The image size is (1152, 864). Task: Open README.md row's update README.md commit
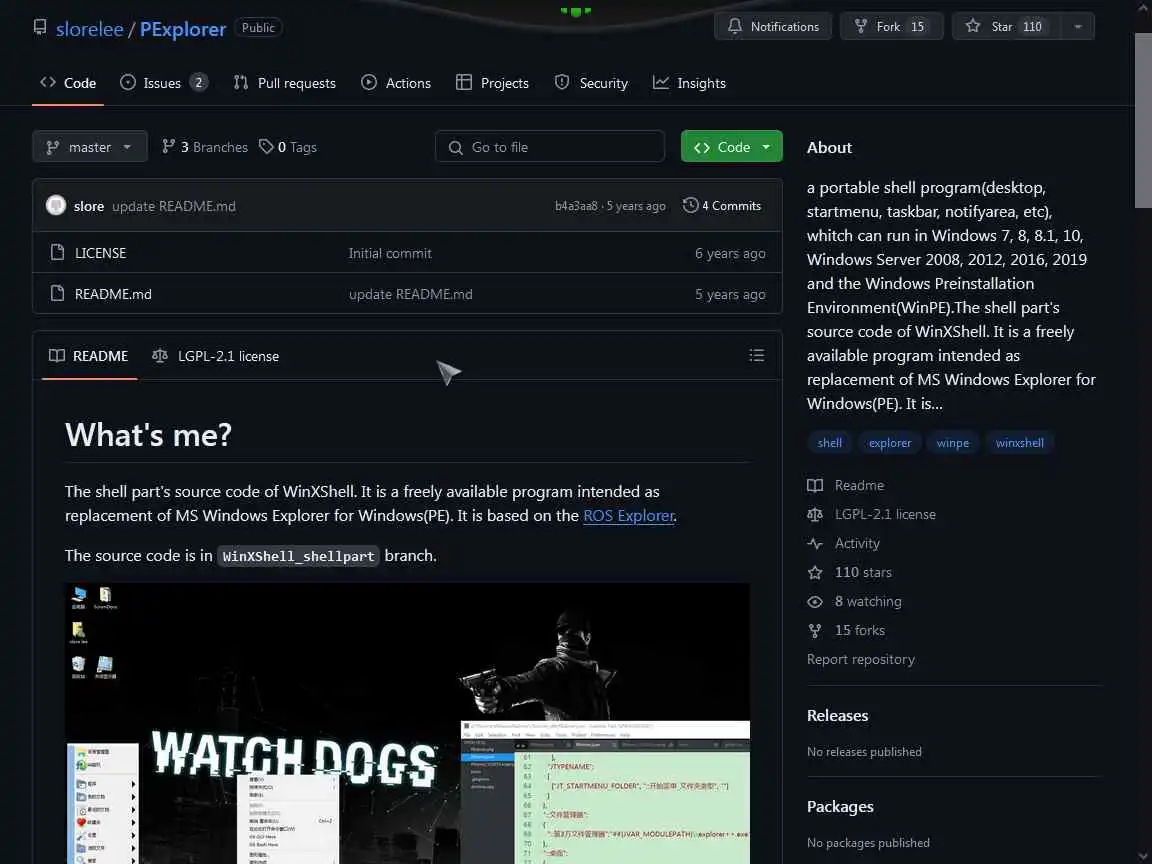pyautogui.click(x=411, y=295)
